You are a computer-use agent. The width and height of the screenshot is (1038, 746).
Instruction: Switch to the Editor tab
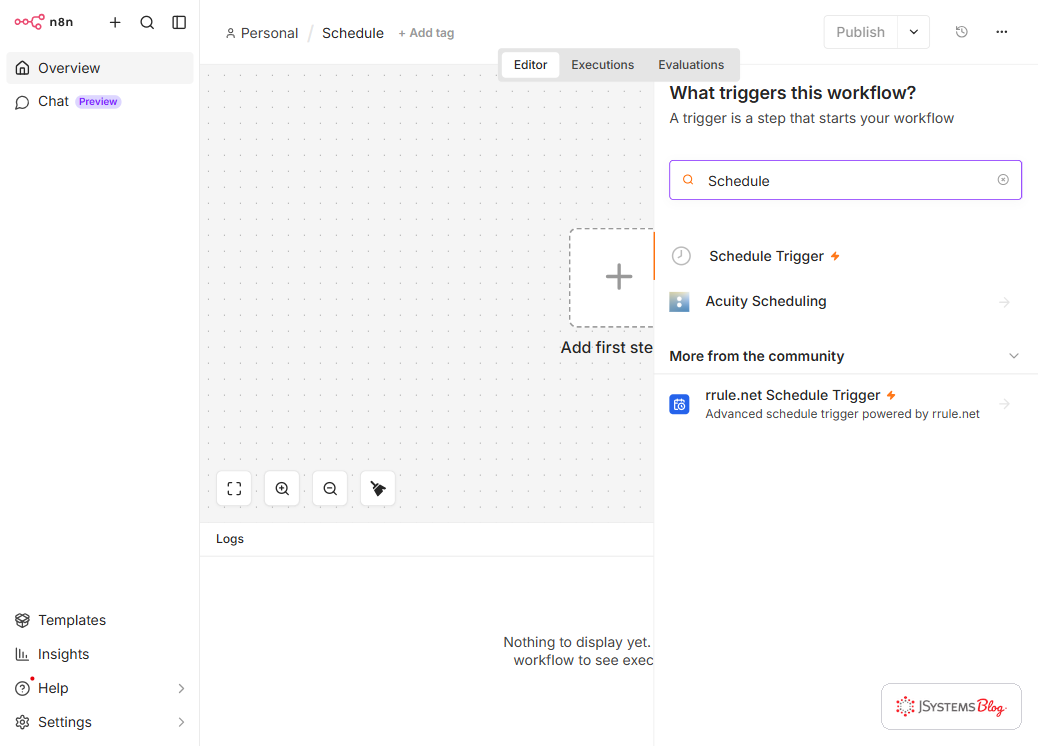click(530, 65)
